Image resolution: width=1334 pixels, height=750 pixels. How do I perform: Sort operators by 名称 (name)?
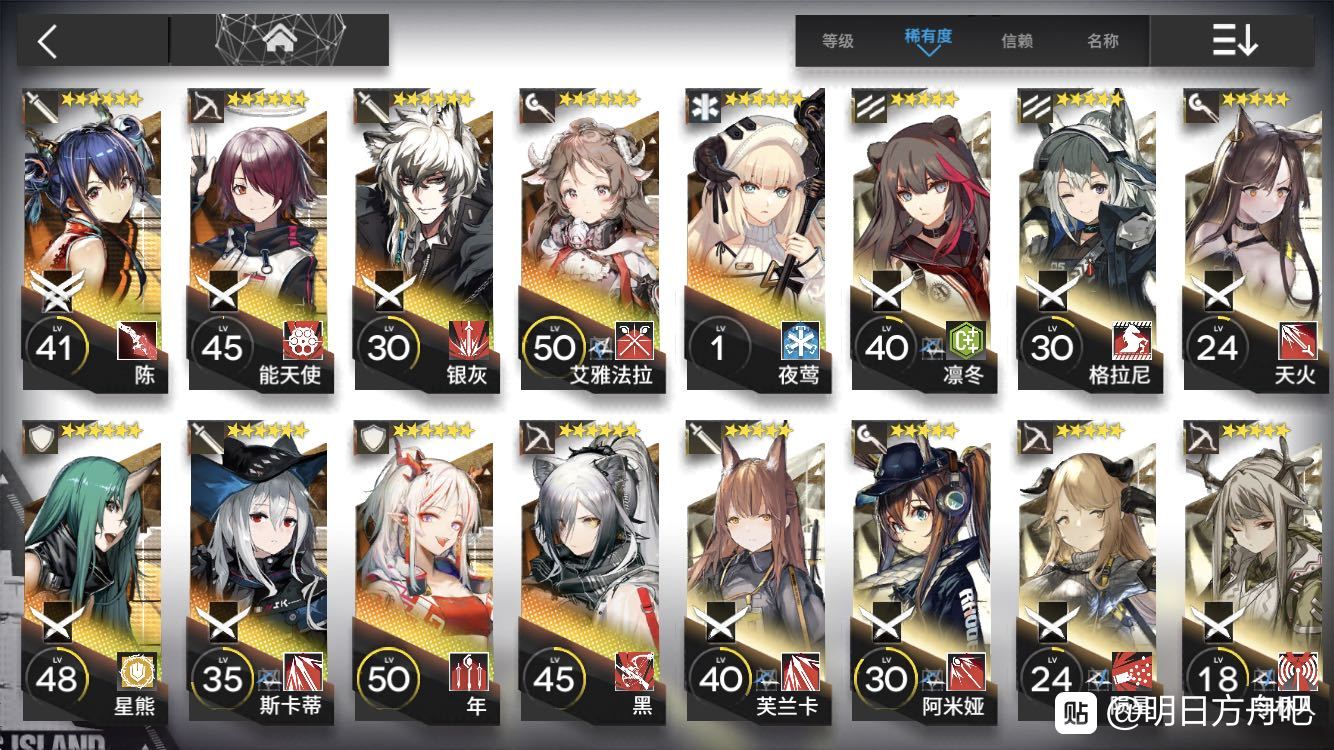[x=1103, y=41]
